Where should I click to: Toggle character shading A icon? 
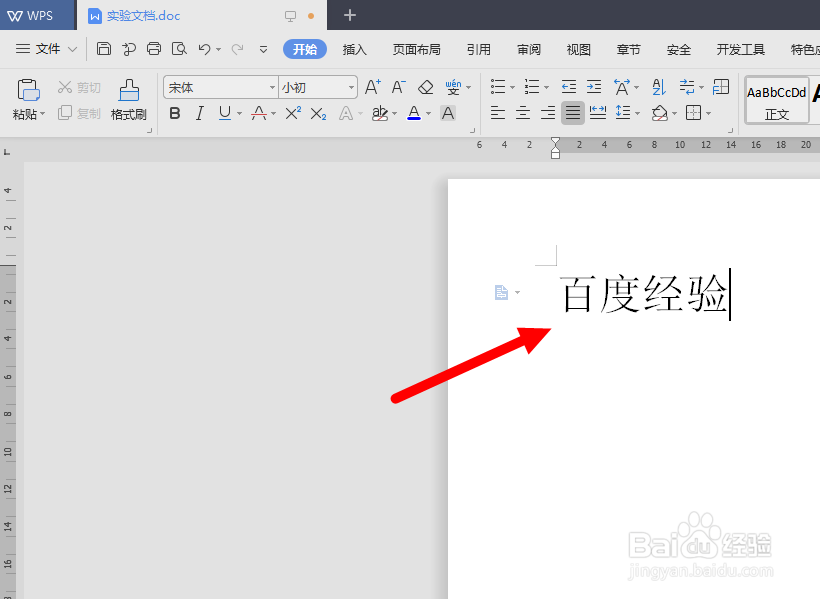point(448,113)
